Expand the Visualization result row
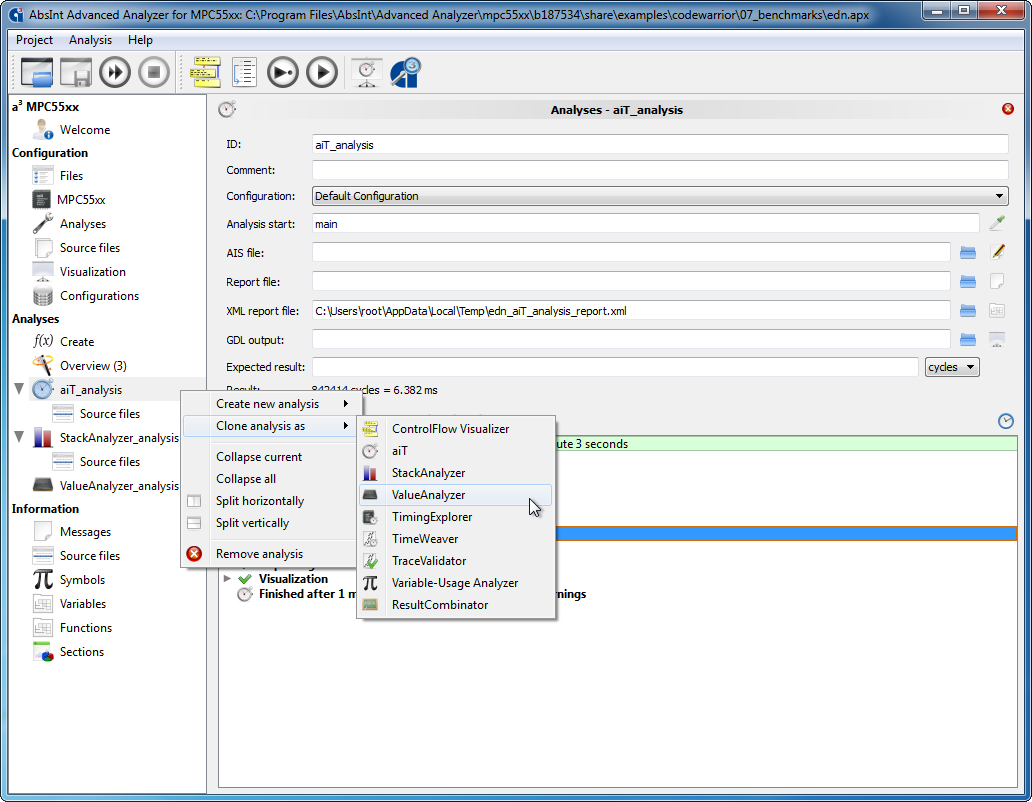Screen dimensions: 1032x802 coord(227,578)
